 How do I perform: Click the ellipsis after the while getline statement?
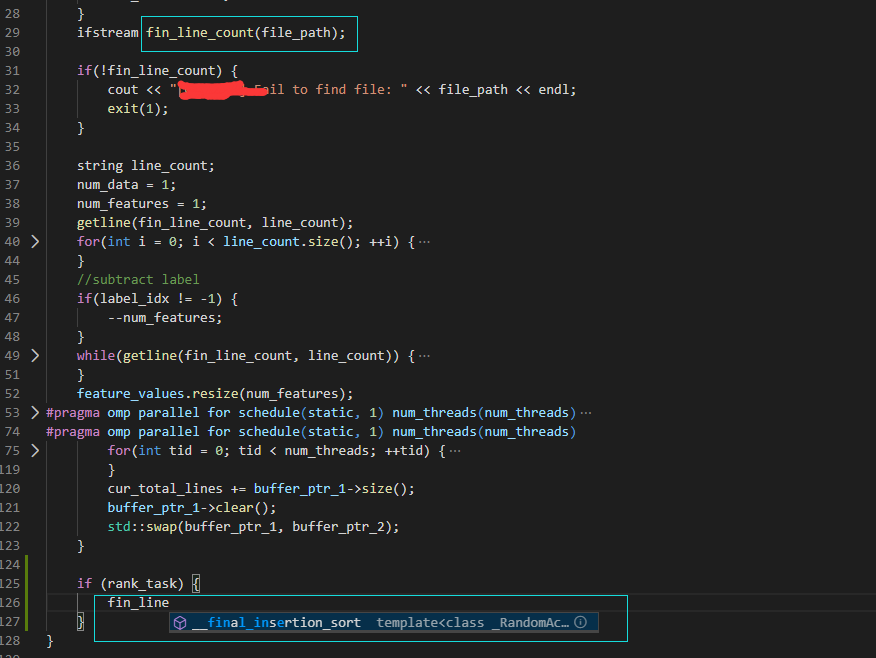point(424,356)
